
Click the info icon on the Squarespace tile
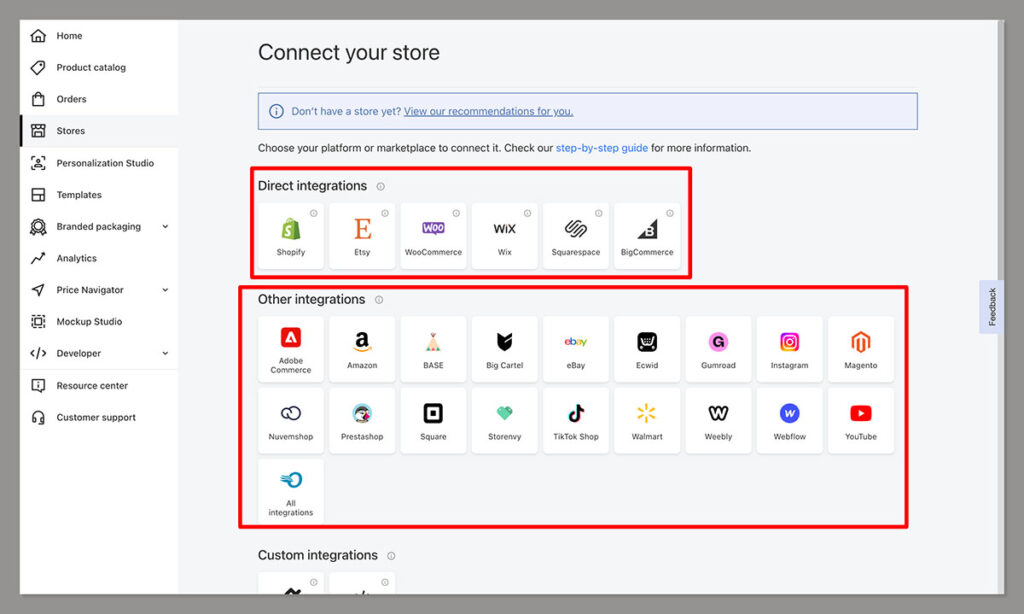[598, 214]
